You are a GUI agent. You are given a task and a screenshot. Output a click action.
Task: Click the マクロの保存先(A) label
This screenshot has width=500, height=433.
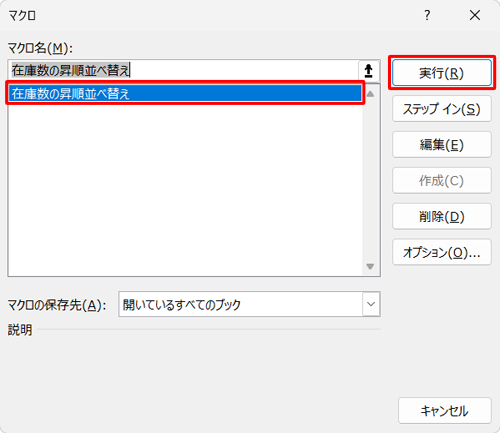(x=57, y=305)
